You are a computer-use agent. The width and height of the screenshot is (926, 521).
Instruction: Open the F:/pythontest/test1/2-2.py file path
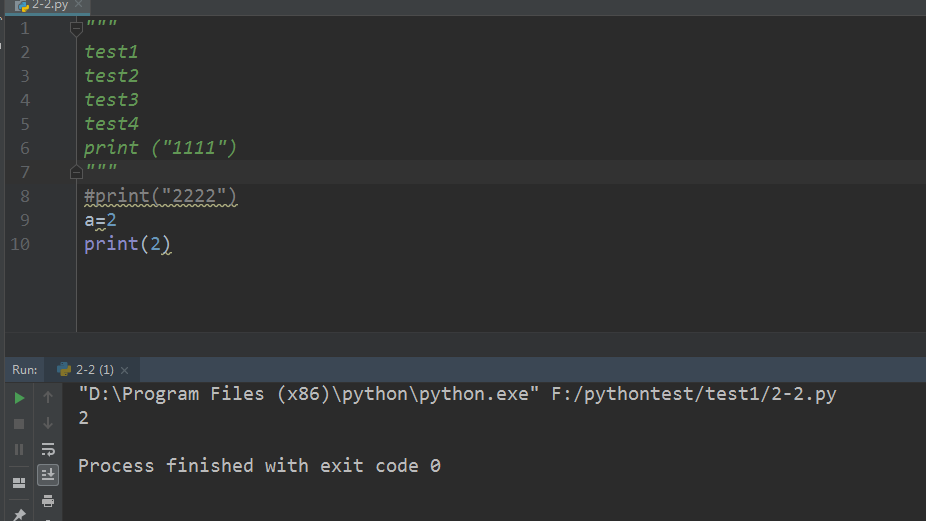[694, 394]
